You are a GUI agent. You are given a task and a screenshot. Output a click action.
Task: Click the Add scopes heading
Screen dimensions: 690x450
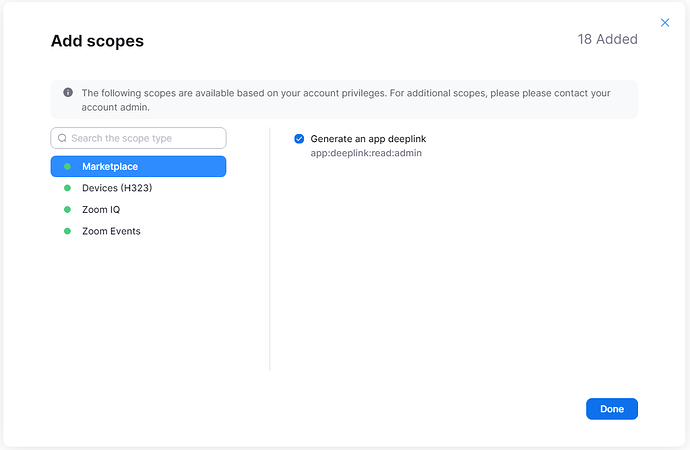point(97,41)
